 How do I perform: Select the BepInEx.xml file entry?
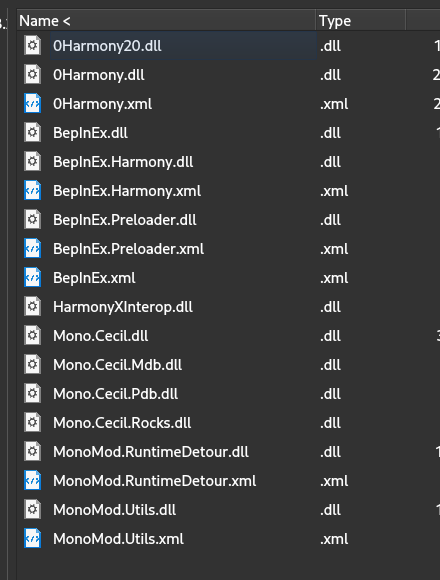[x=94, y=278]
